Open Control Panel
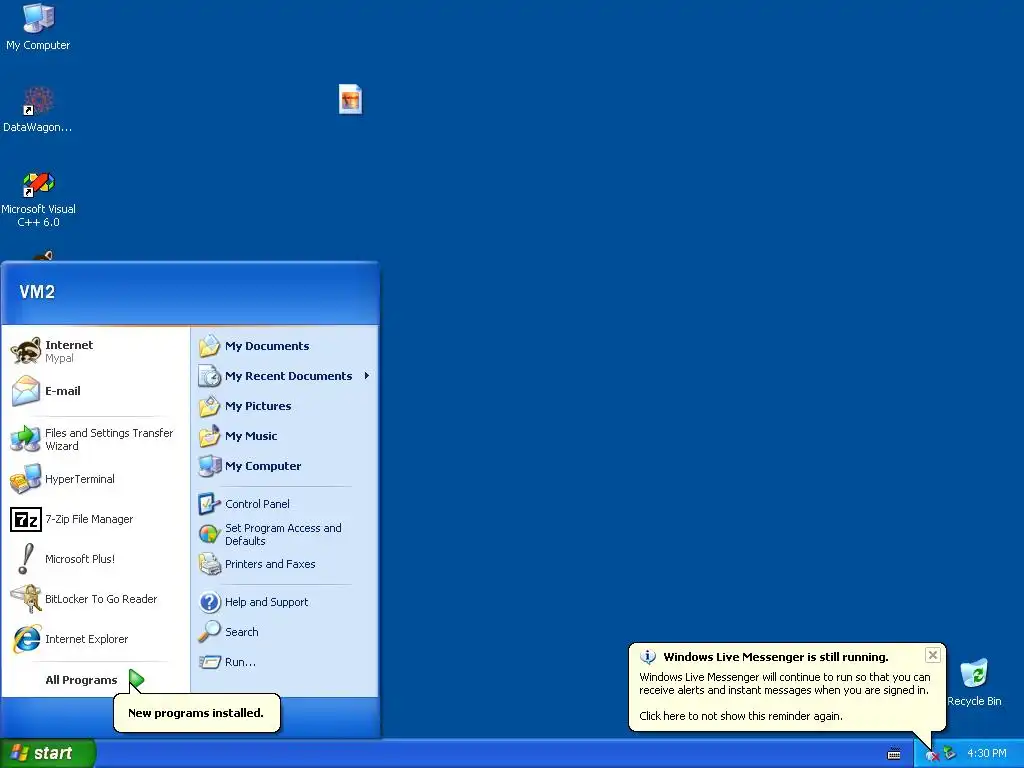Screen dimensions: 1024x768 tap(284, 504)
